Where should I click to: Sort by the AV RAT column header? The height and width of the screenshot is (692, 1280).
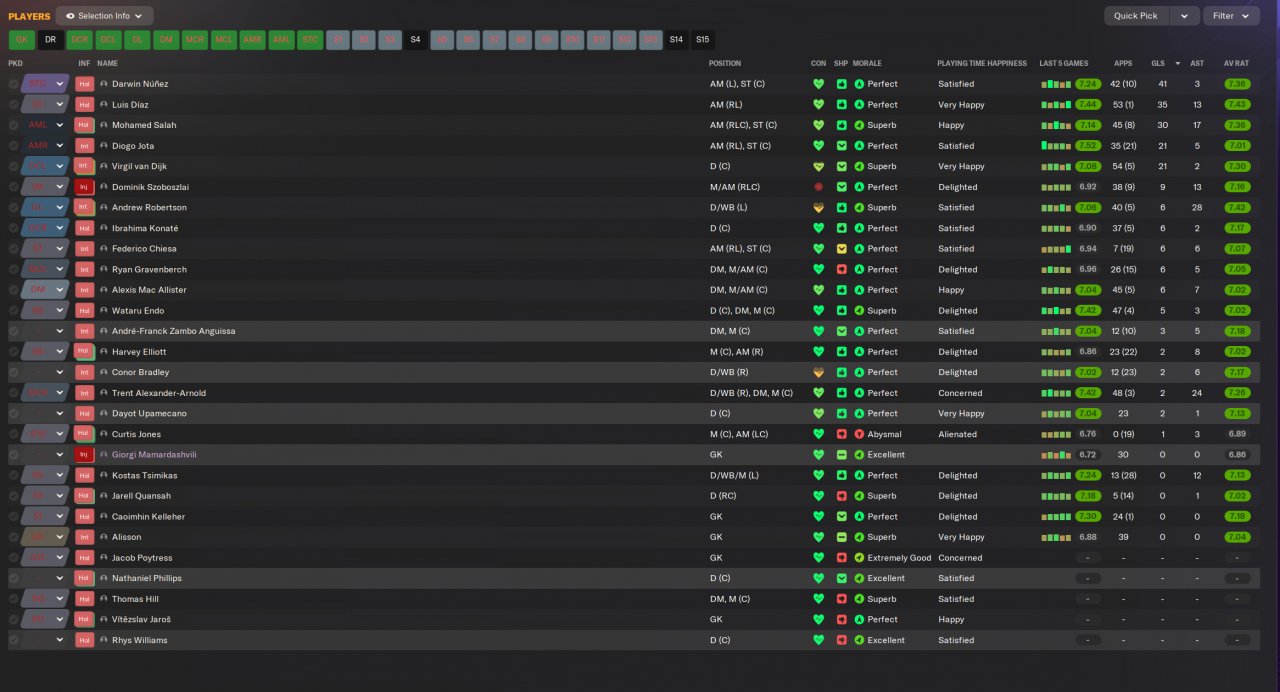coord(1236,63)
